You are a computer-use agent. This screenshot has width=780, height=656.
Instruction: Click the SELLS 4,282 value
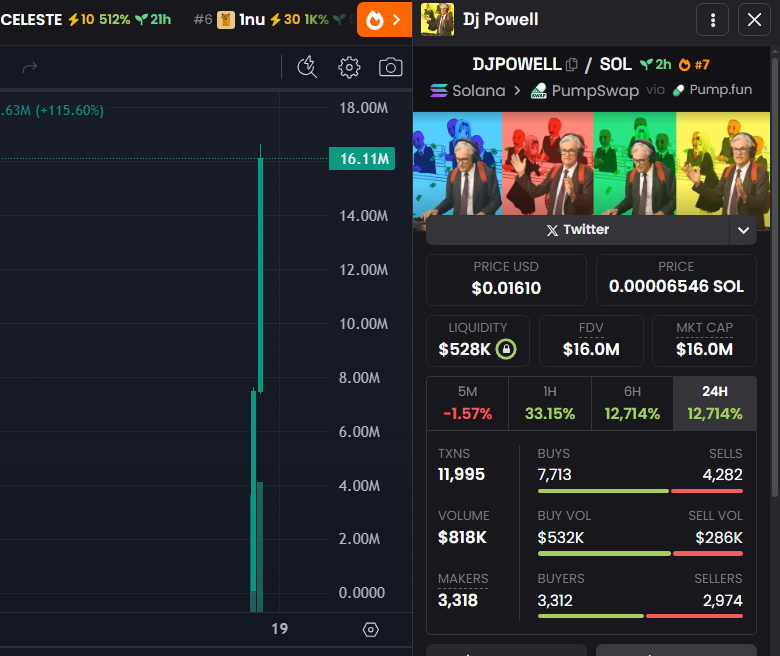click(722, 474)
